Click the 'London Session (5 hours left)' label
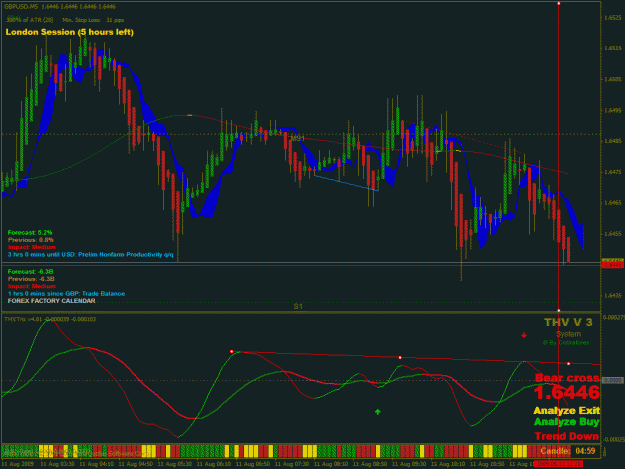The width and height of the screenshot is (625, 469). tap(70, 32)
